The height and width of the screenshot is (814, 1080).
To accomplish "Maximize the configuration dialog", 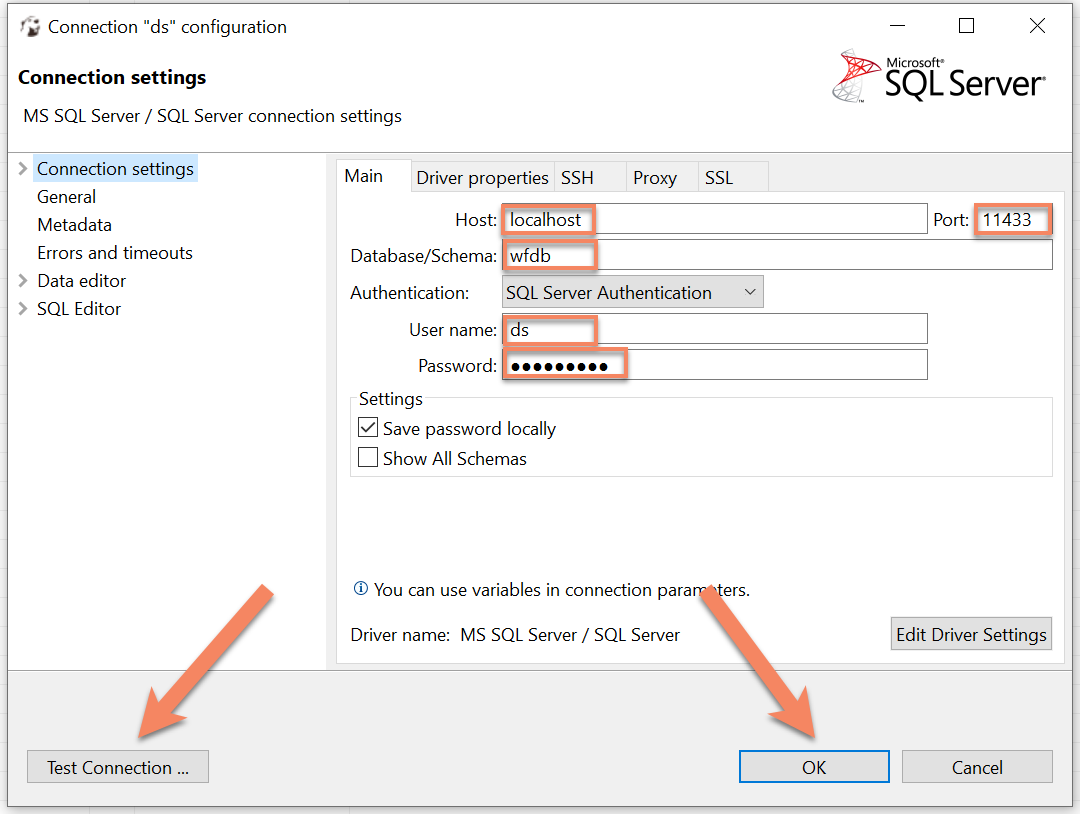I will [966, 26].
